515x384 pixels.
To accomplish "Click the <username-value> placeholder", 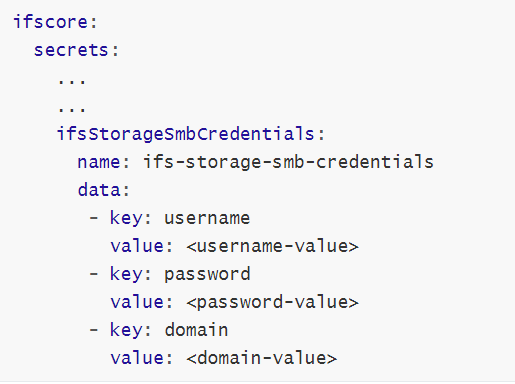I will tap(272, 246).
